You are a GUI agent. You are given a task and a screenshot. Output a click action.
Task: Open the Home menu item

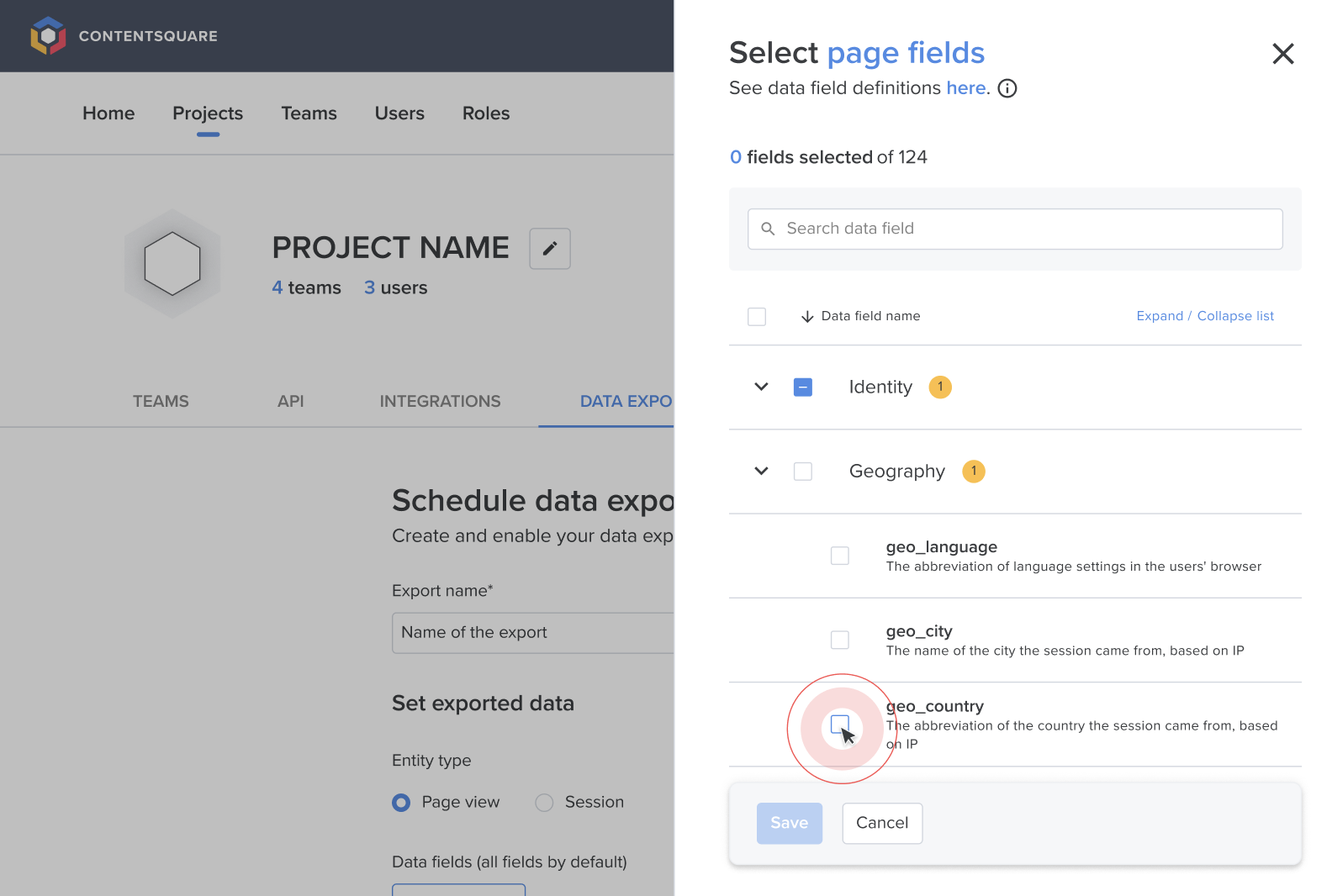click(x=108, y=113)
